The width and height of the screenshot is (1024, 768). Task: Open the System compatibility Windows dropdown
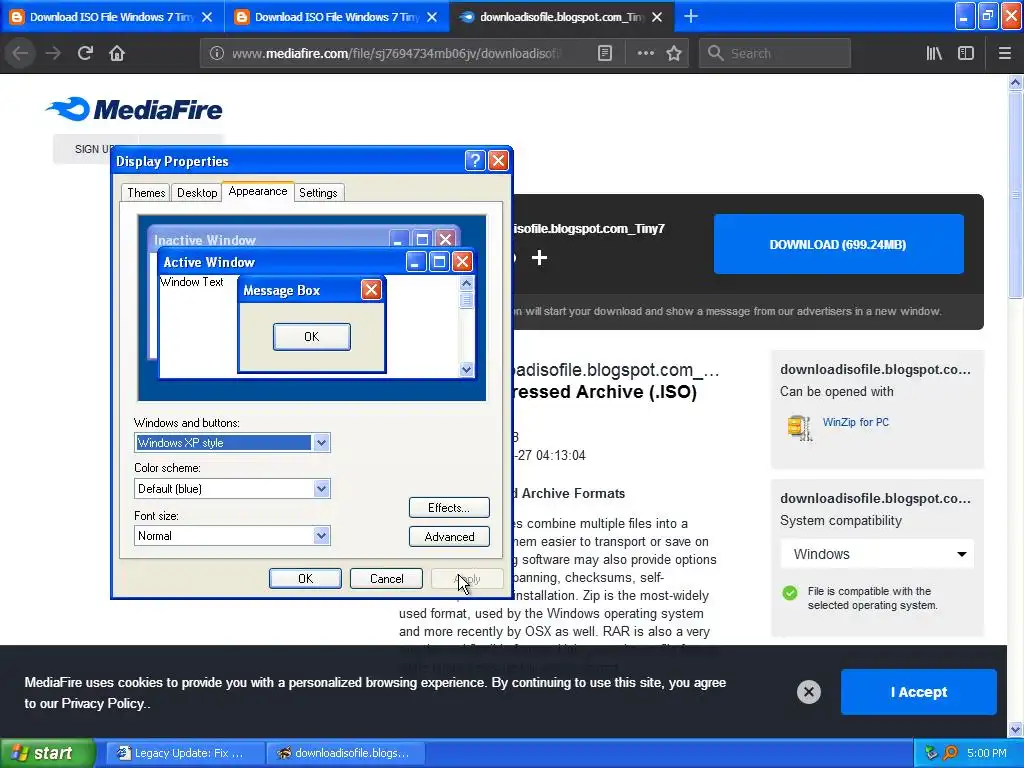click(877, 554)
